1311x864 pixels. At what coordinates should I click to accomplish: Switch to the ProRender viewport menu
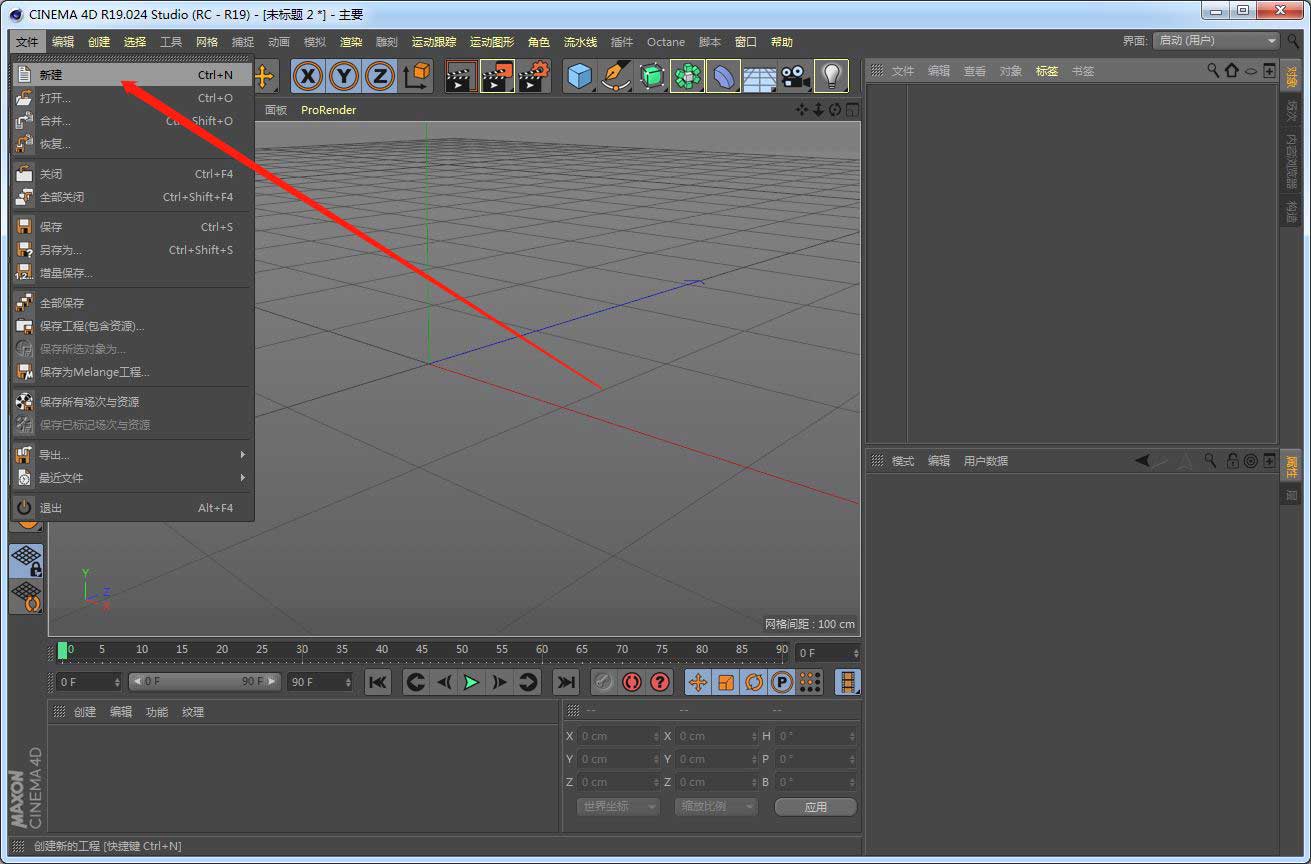329,110
